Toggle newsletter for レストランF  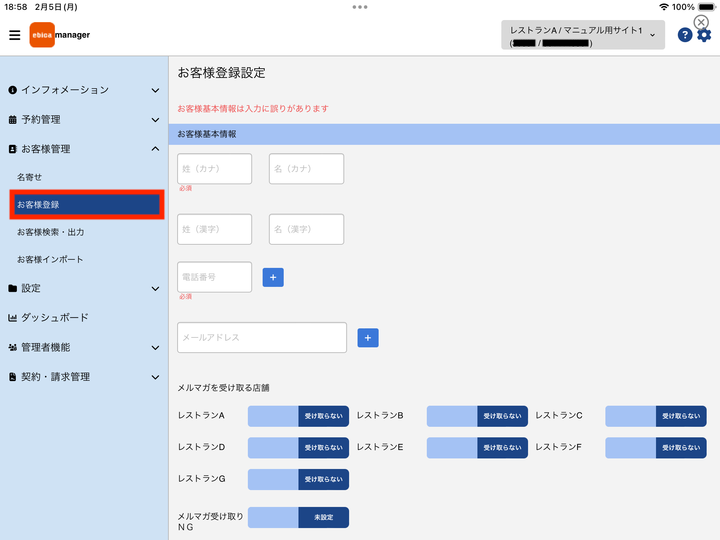click(x=656, y=448)
